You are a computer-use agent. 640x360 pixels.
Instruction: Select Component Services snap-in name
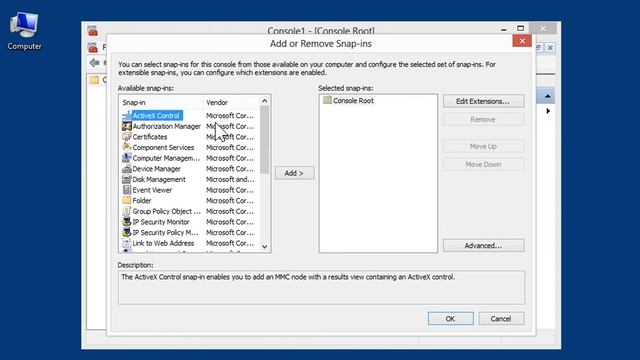tap(163, 148)
